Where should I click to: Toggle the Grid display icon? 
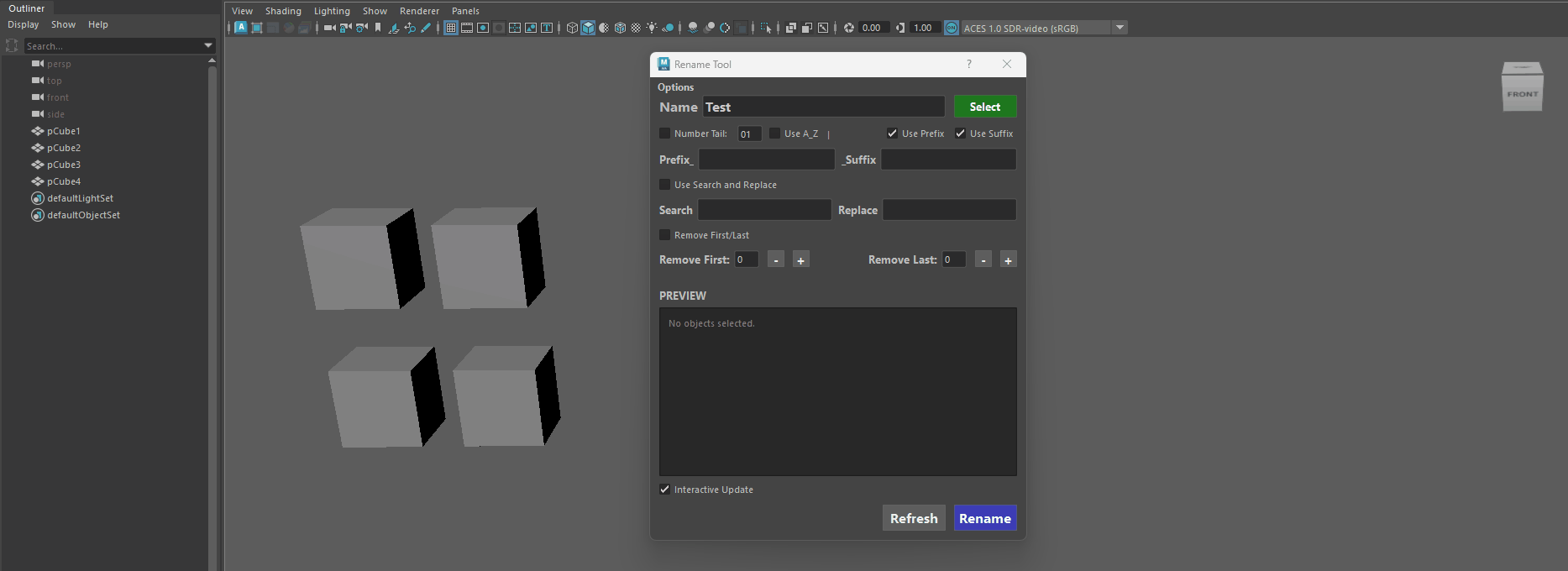tap(450, 28)
